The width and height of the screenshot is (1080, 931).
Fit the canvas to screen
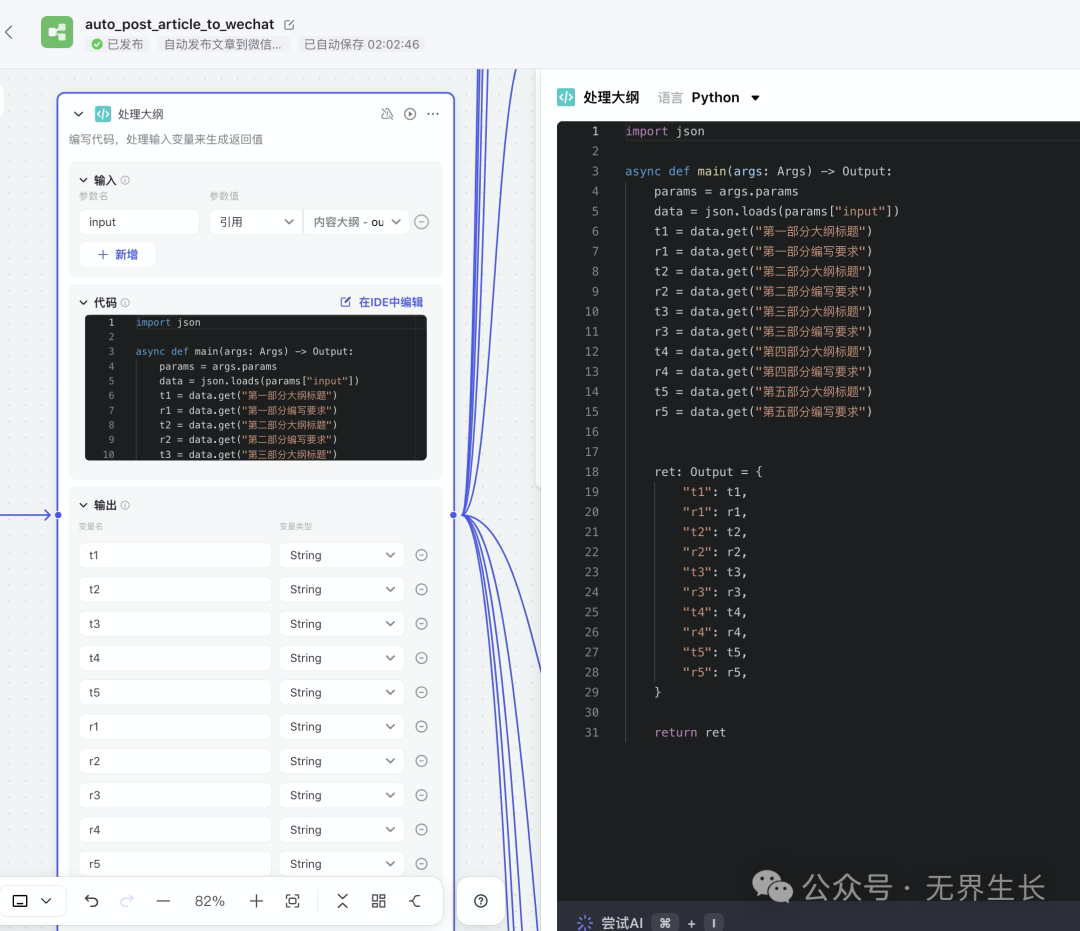[293, 901]
